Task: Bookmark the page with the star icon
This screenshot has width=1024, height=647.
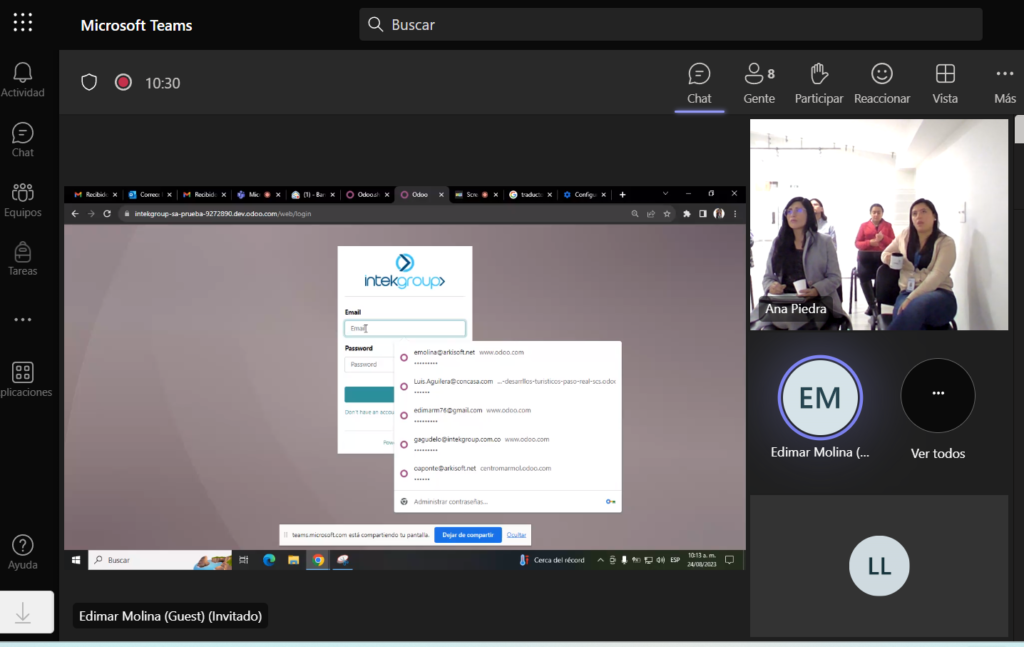Action: click(x=667, y=213)
